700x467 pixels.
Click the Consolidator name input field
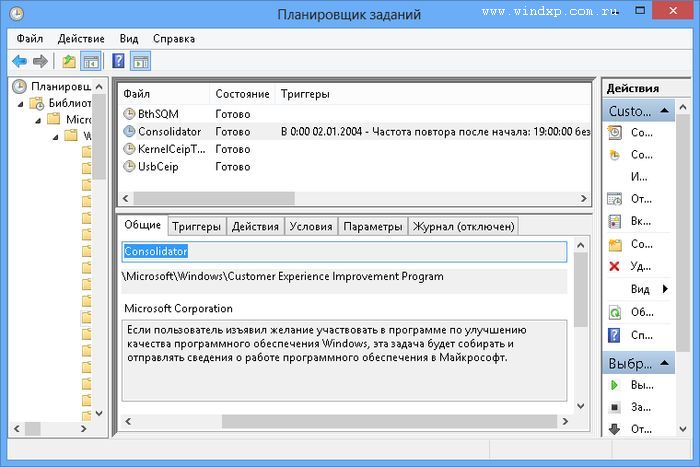(344, 252)
